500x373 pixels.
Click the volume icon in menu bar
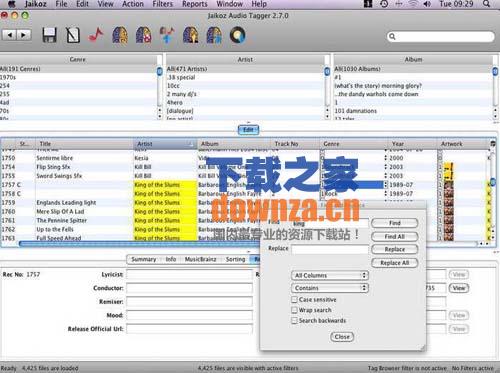click(427, 4)
